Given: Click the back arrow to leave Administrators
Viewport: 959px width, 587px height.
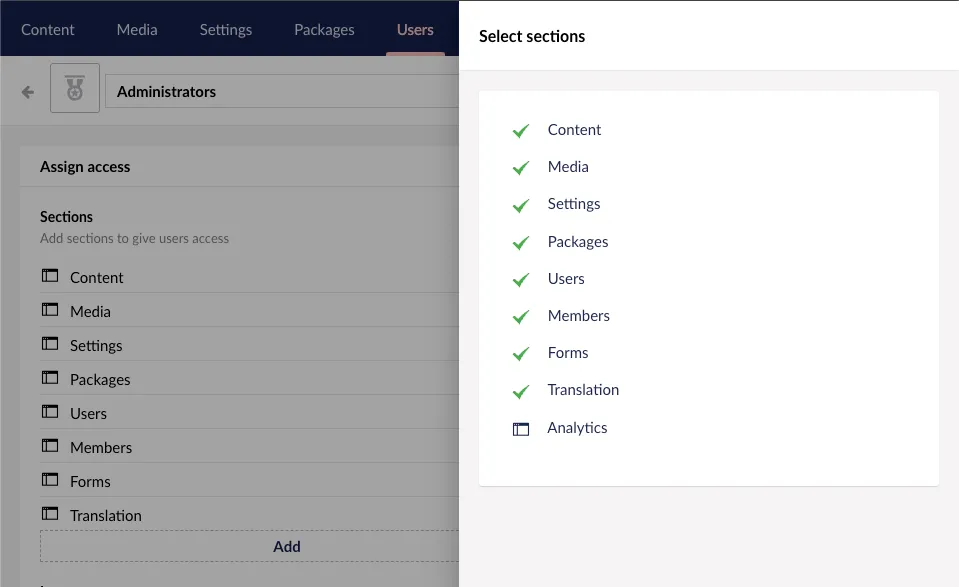Looking at the screenshot, I should 27,91.
